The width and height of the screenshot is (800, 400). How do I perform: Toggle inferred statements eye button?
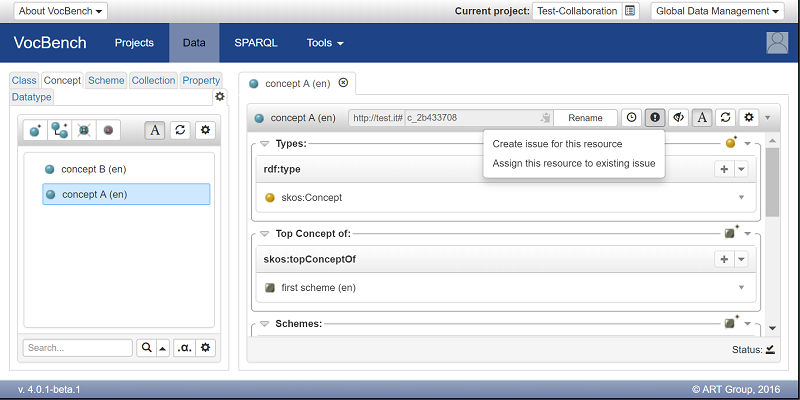click(679, 118)
